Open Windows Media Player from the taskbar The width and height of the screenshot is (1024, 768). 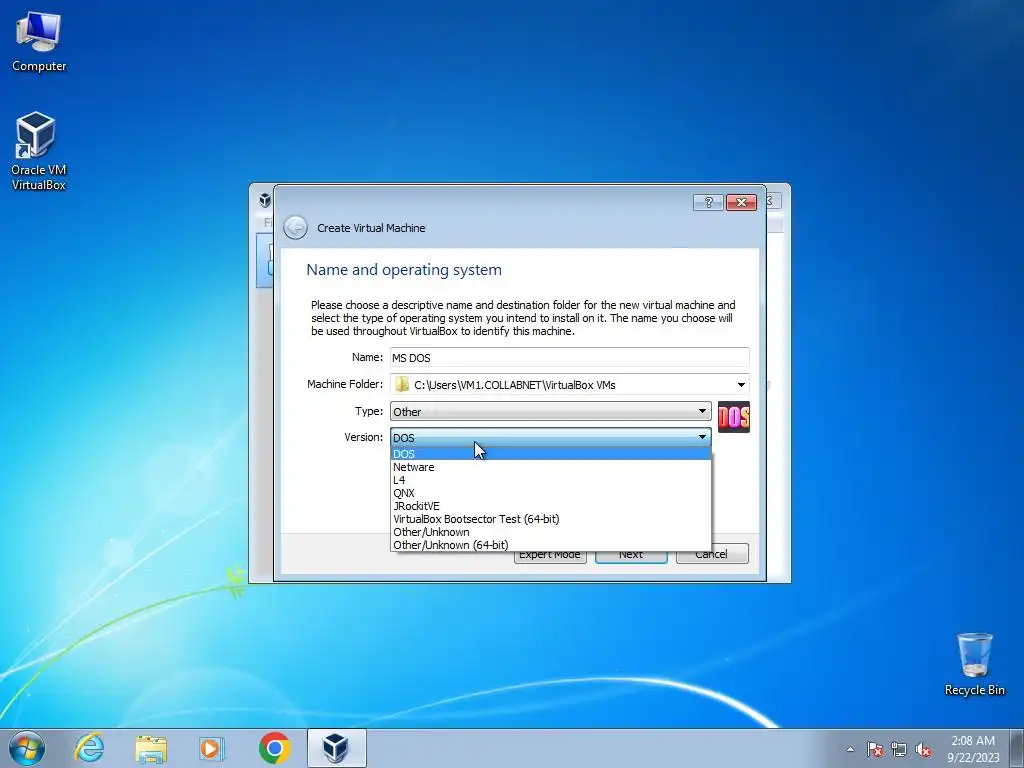click(x=212, y=748)
